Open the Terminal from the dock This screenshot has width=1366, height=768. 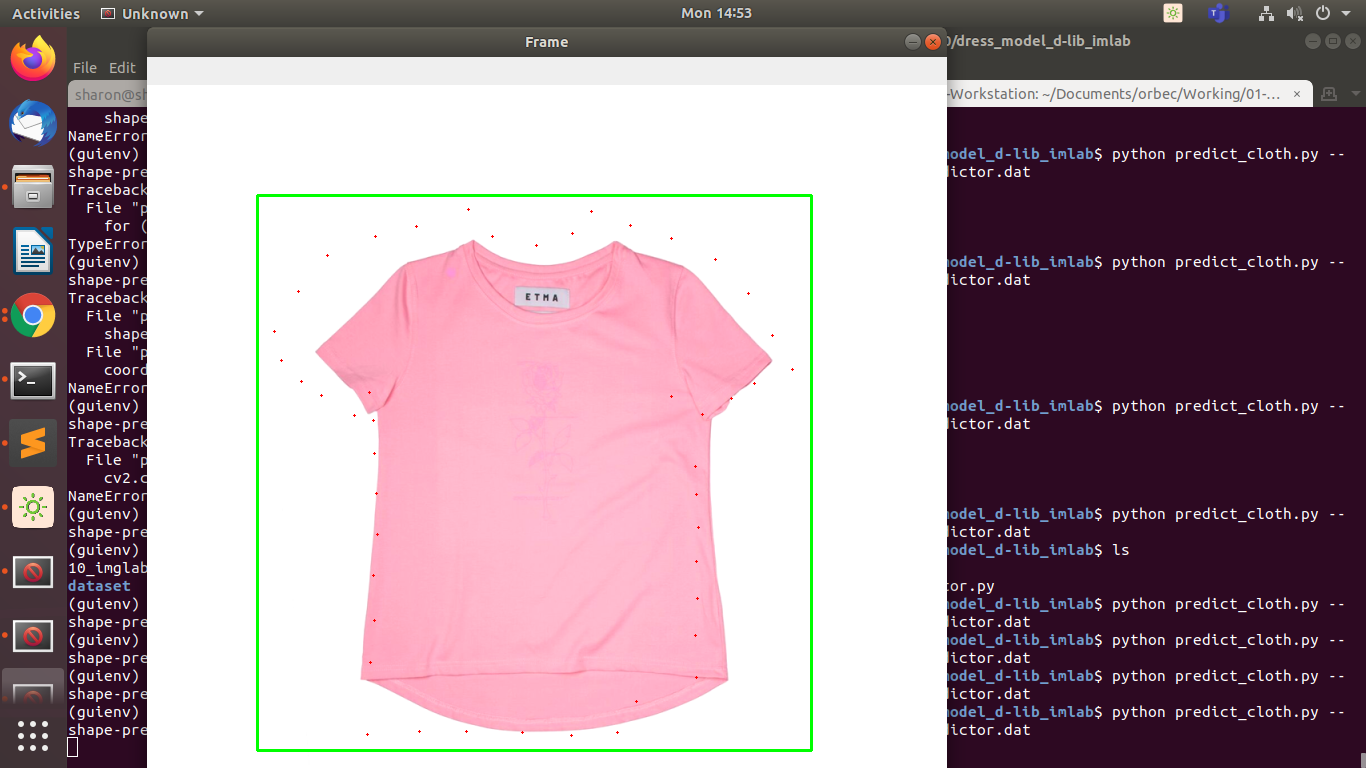33,380
